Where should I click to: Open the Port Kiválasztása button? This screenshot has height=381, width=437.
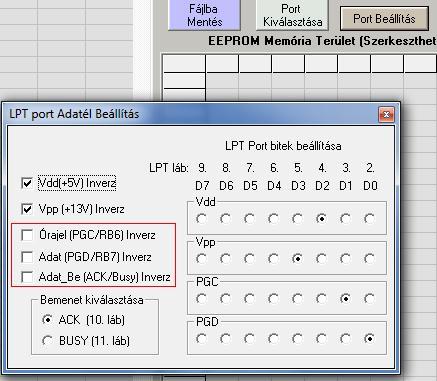click(292, 15)
